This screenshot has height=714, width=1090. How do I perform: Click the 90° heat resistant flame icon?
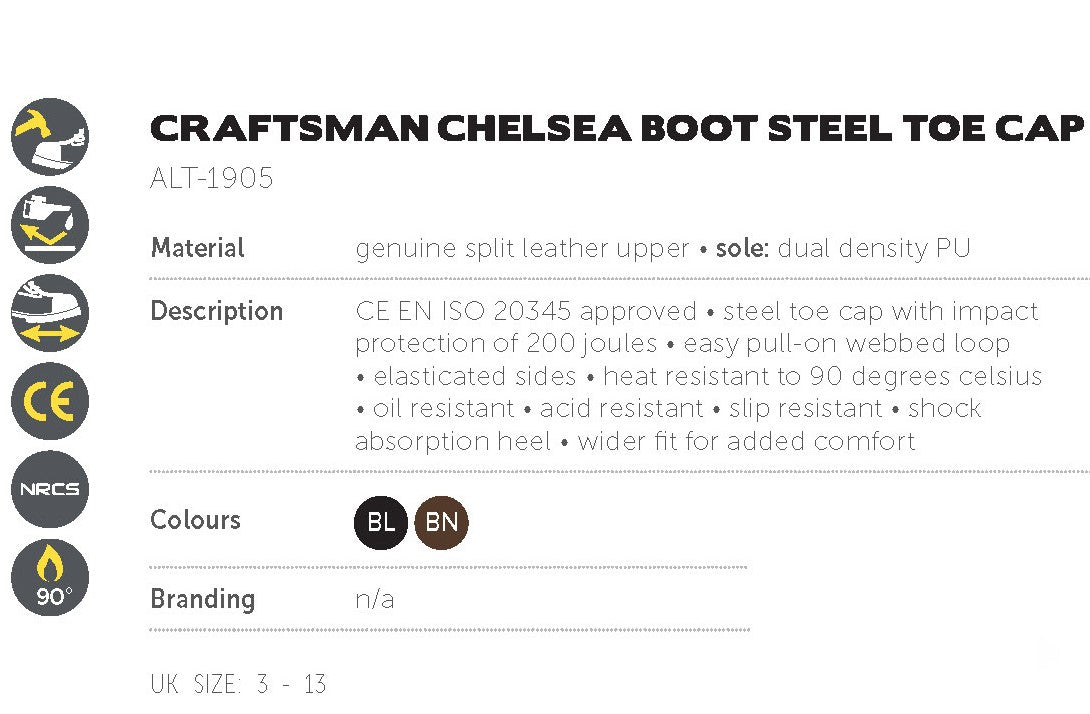(49, 577)
